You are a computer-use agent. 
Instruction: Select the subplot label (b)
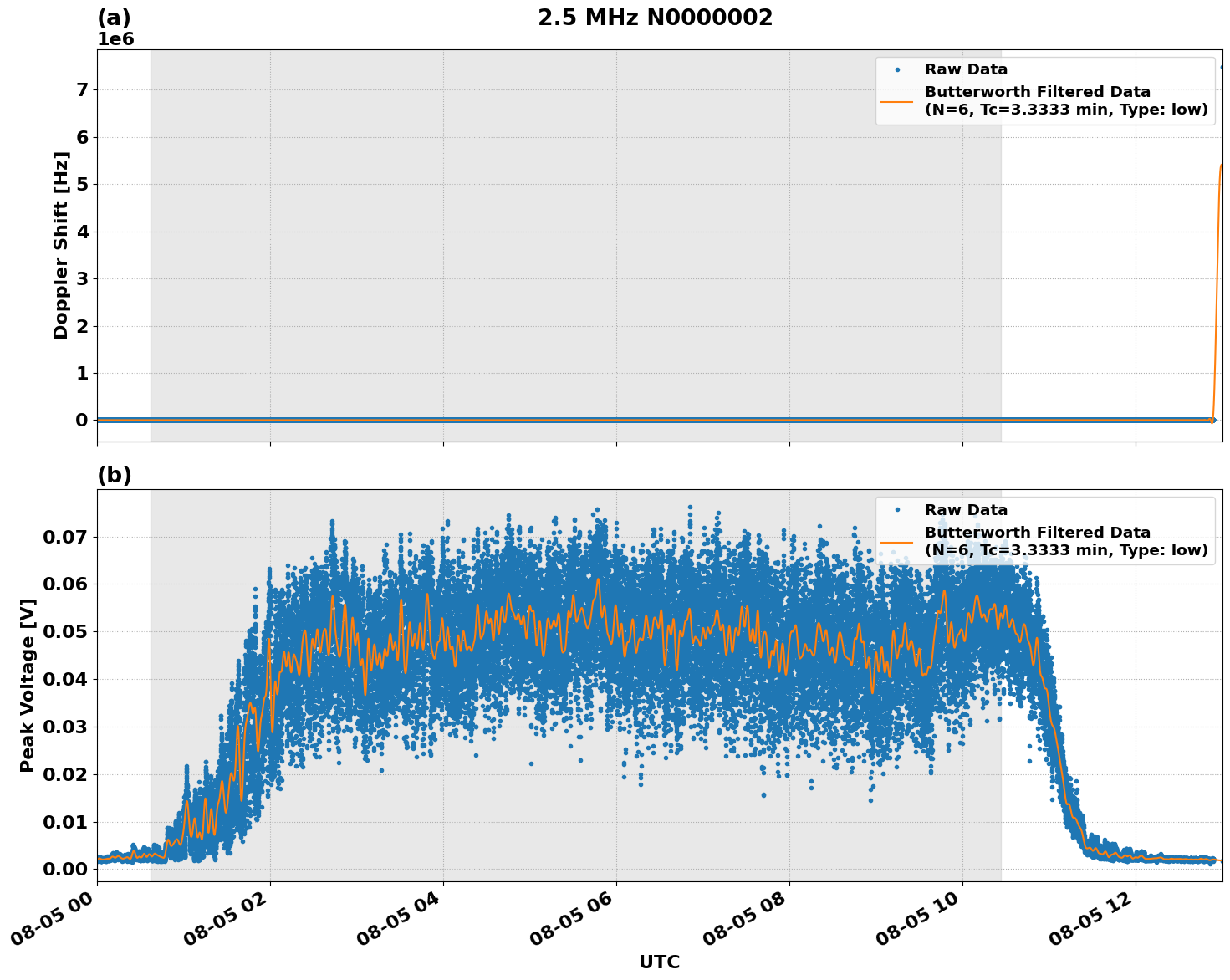(x=116, y=473)
